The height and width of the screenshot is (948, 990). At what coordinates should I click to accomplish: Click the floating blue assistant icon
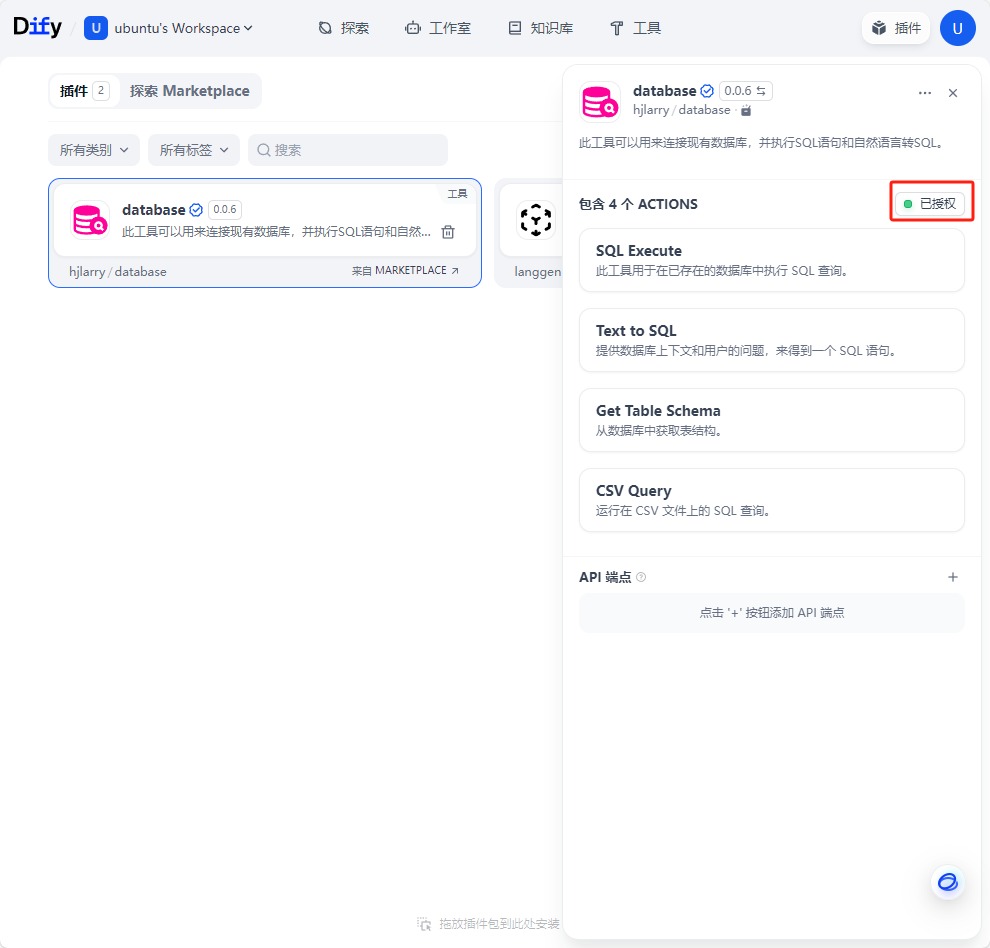click(948, 882)
